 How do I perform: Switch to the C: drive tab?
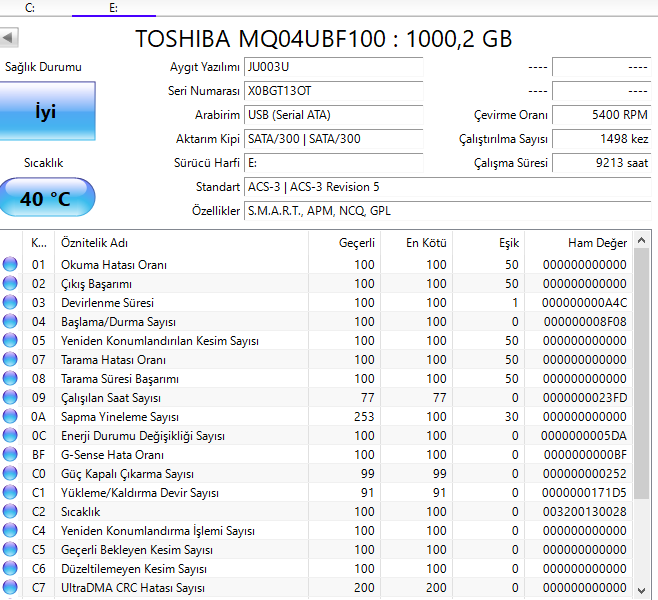[30, 8]
